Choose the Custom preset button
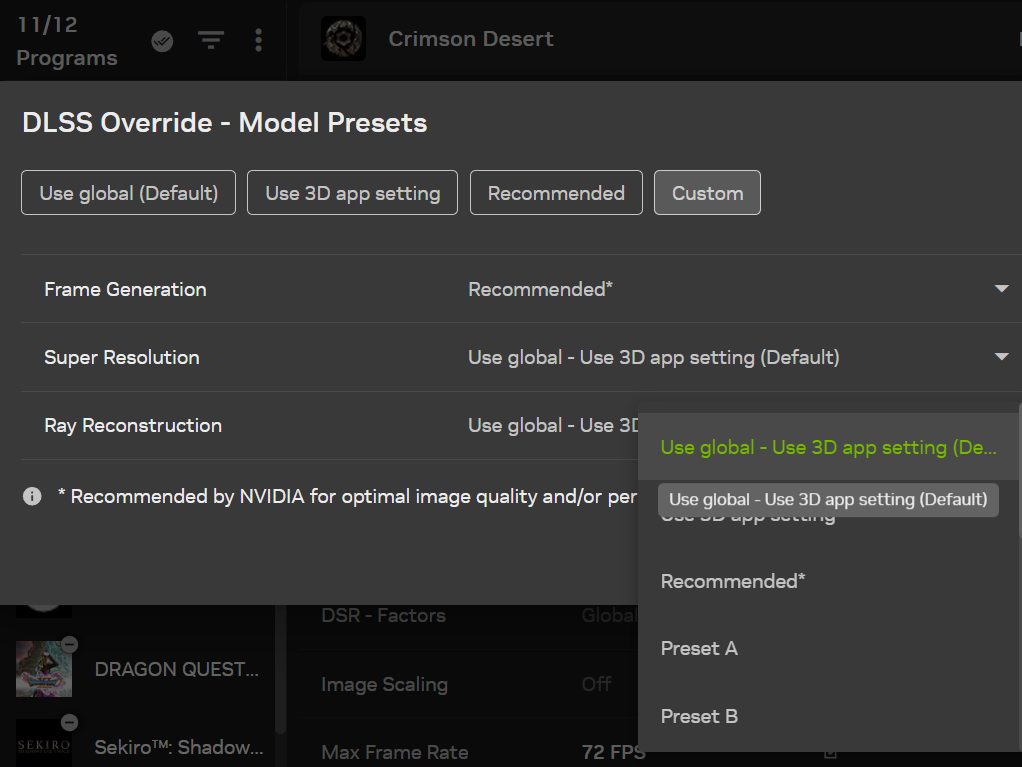Image resolution: width=1022 pixels, height=767 pixels. [707, 193]
